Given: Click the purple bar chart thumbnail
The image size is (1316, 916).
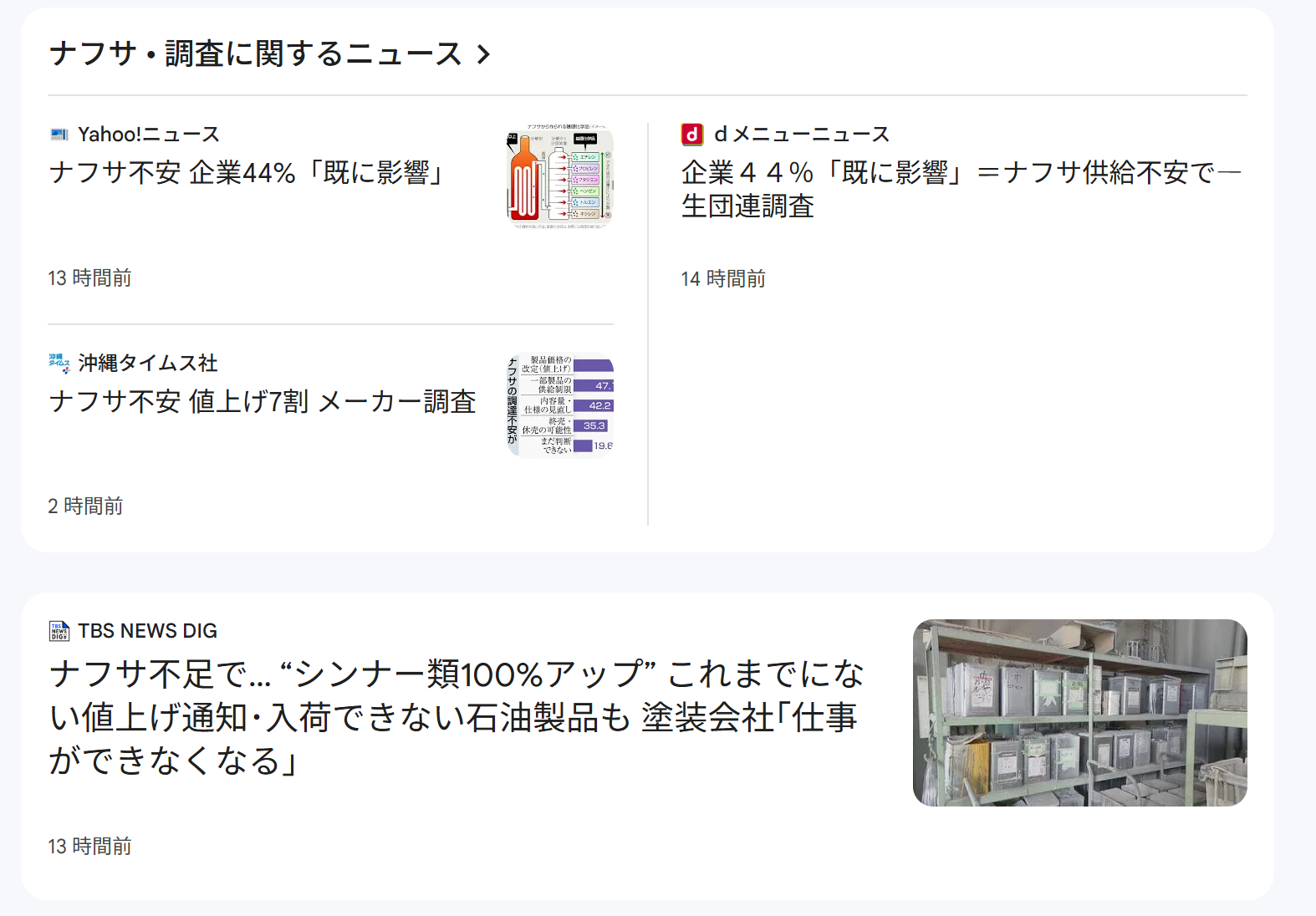Looking at the screenshot, I should [x=560, y=405].
